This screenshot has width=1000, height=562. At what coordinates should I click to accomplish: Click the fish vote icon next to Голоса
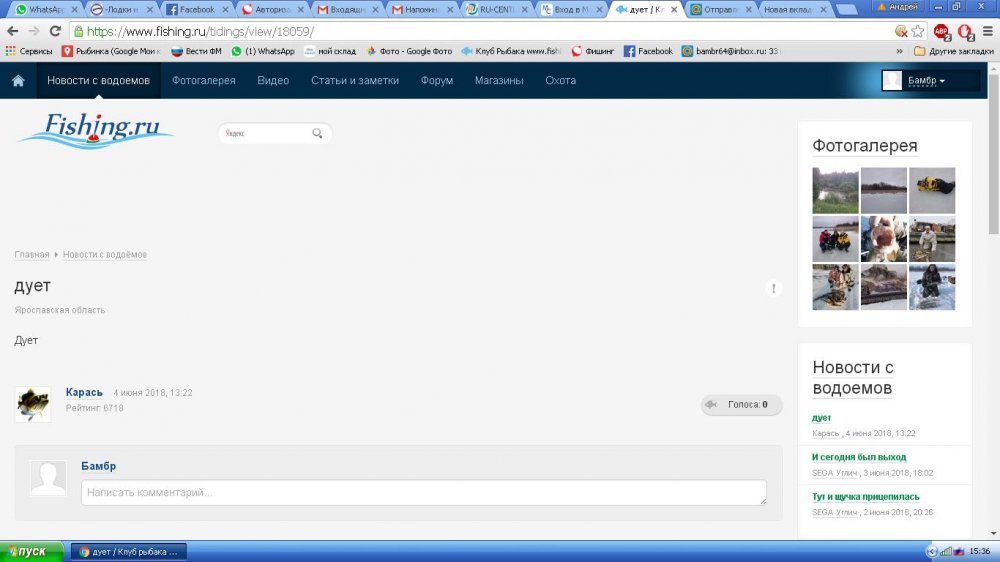point(712,405)
